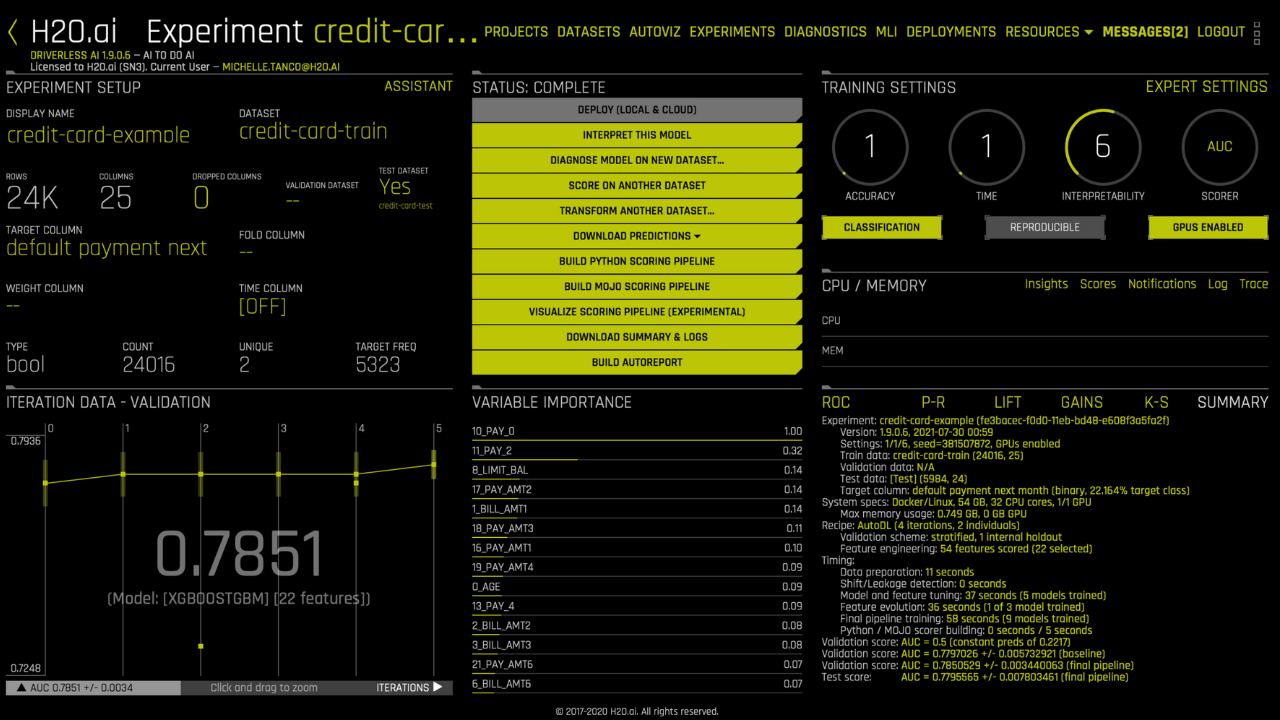1280x720 pixels.
Task: Click the AUC 0.7851 up-triangle indicator
Action: pos(21,688)
